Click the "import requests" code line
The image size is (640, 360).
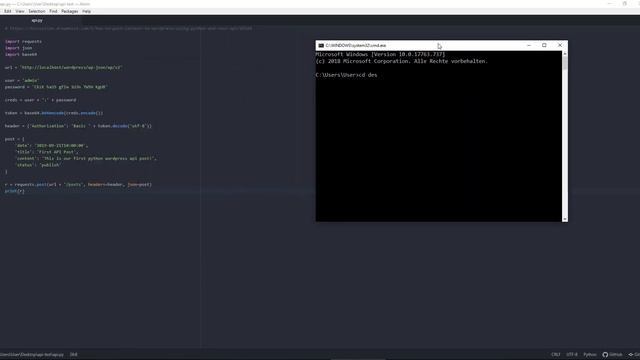(23, 41)
